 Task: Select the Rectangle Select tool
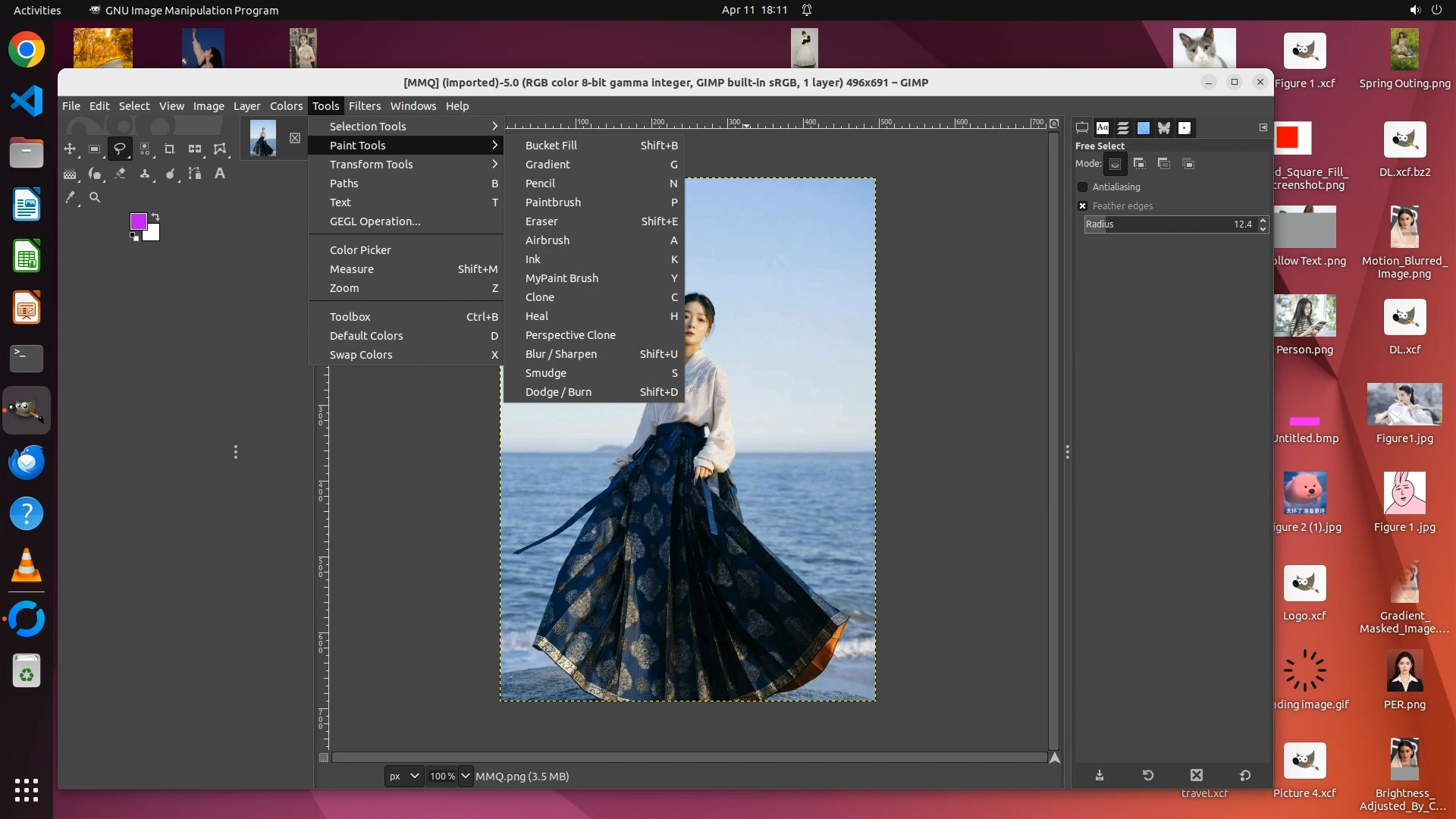tap(95, 149)
